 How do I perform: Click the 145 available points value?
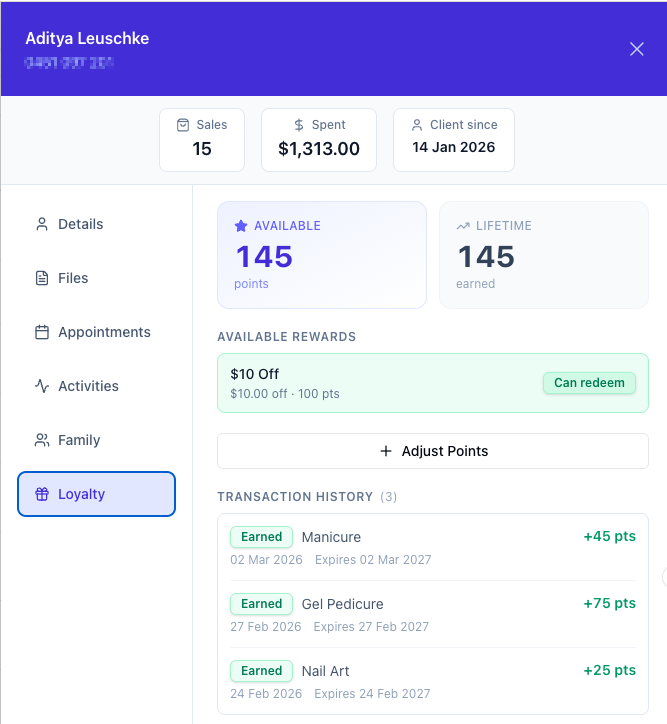tap(264, 257)
